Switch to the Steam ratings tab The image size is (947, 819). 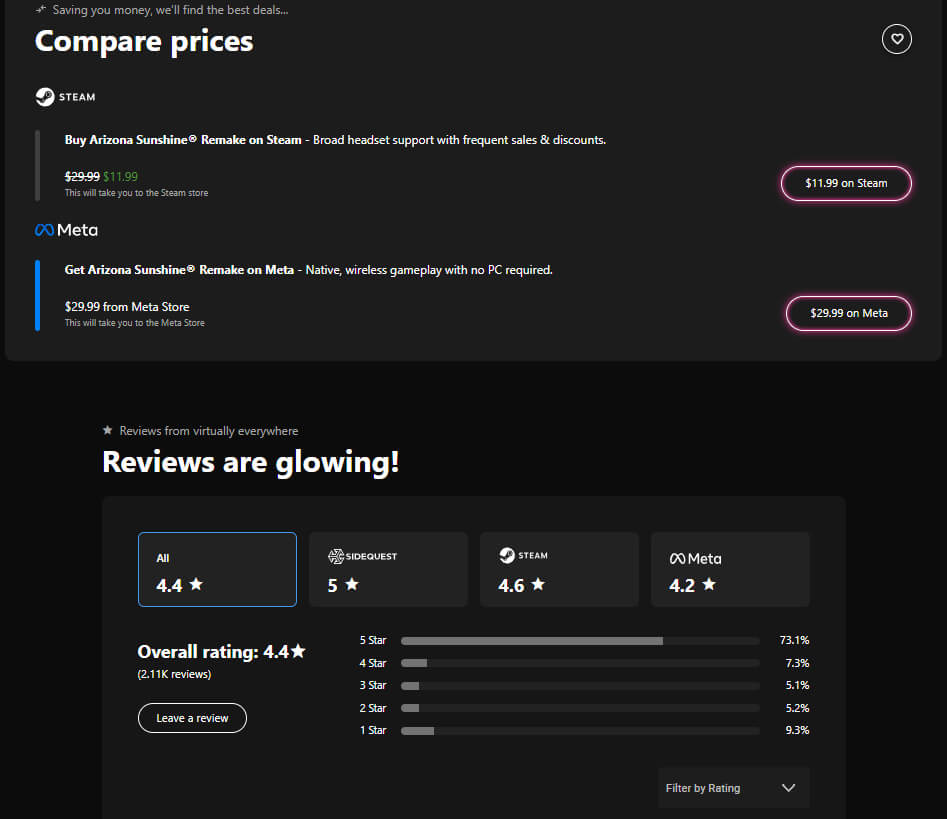pos(559,569)
